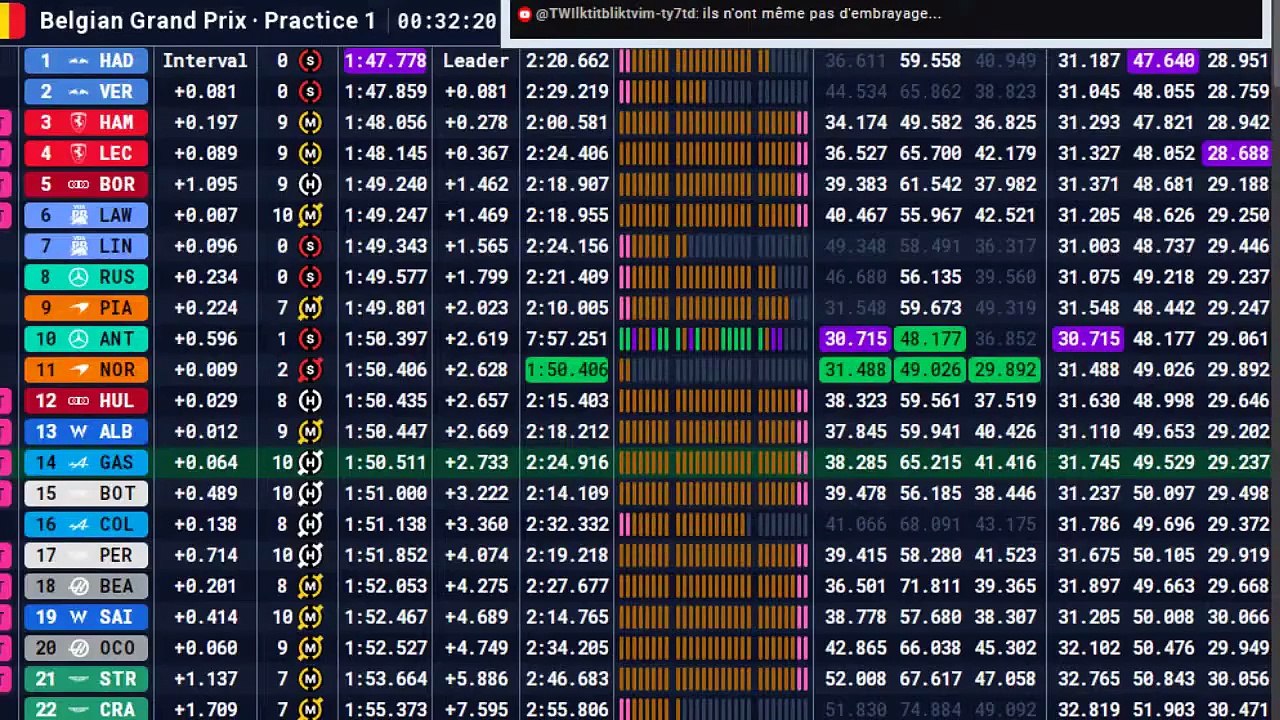Click the Interval column header
This screenshot has height=720, width=1280.
tap(205, 61)
